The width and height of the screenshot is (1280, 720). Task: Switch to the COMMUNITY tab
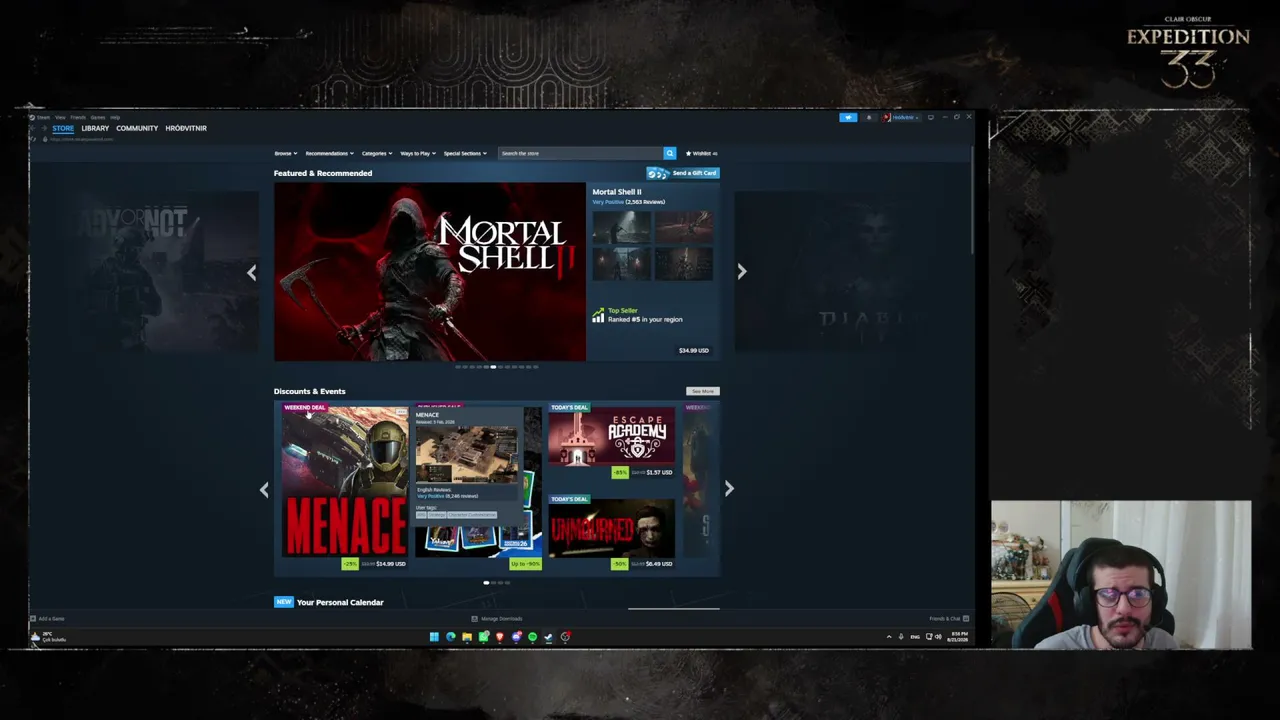[x=137, y=128]
